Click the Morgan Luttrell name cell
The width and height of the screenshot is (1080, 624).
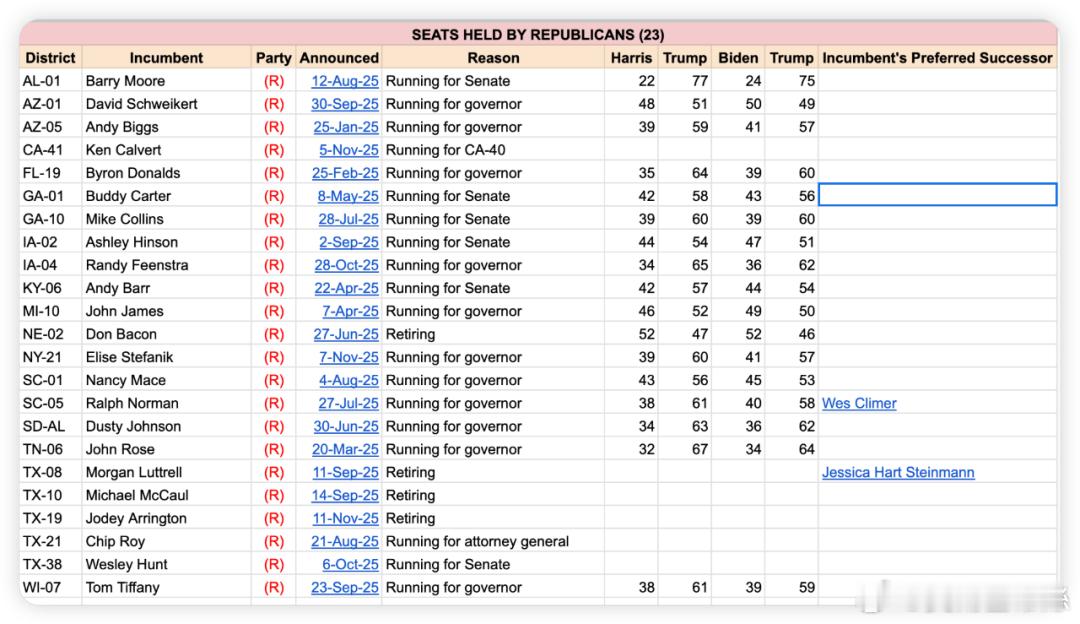166,472
